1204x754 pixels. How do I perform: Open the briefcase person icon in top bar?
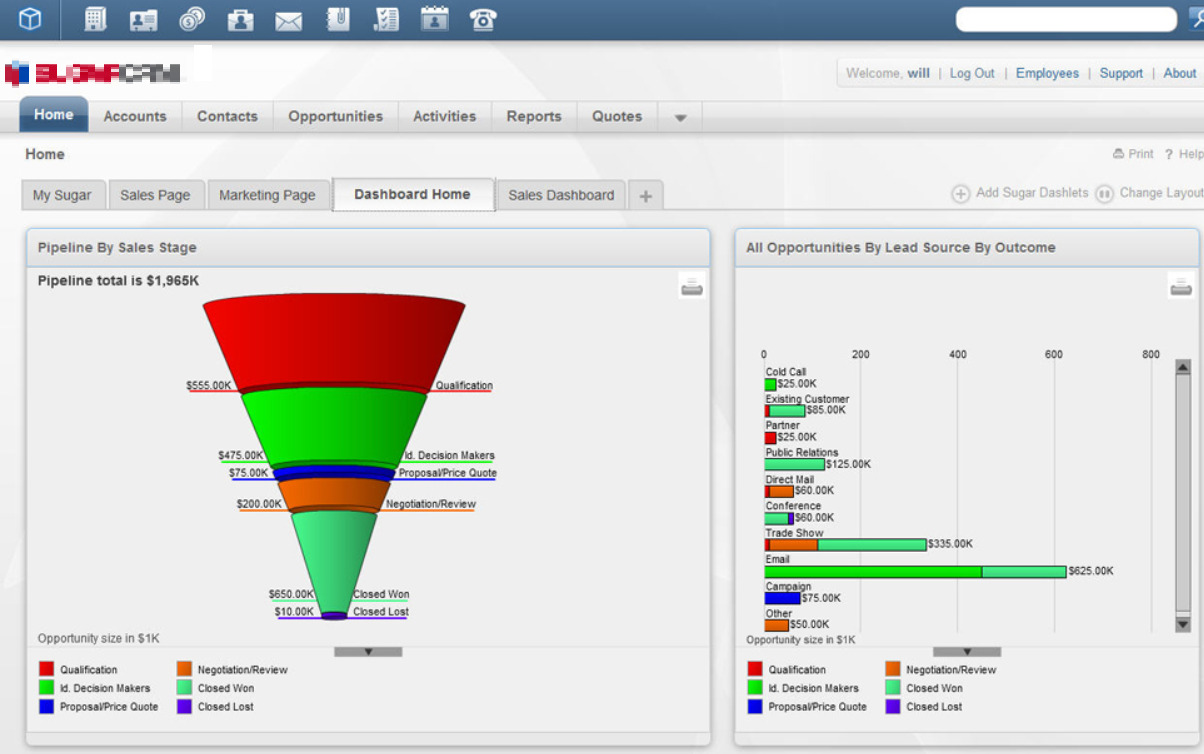click(240, 19)
